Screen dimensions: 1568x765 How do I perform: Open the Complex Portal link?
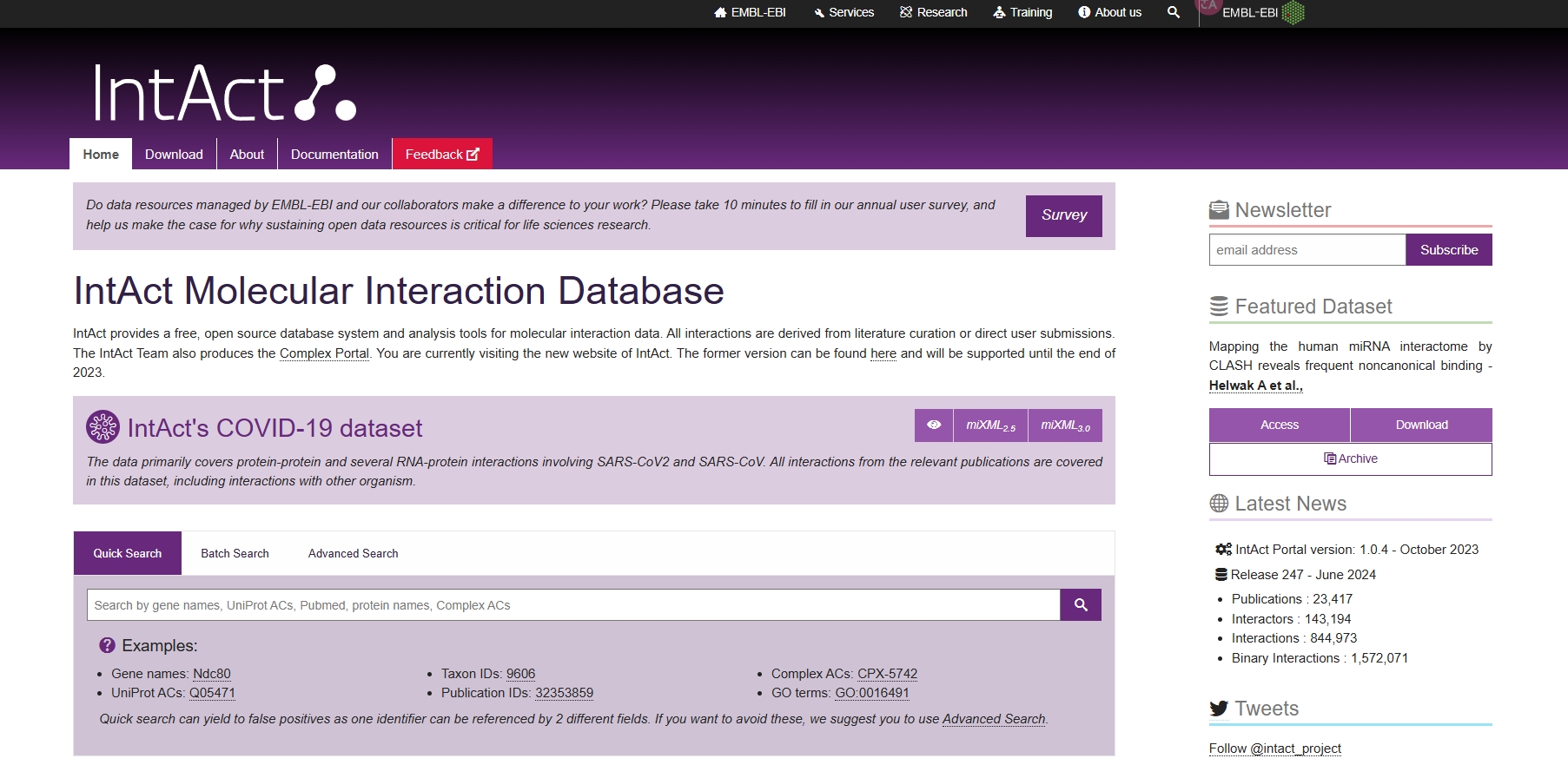click(324, 353)
